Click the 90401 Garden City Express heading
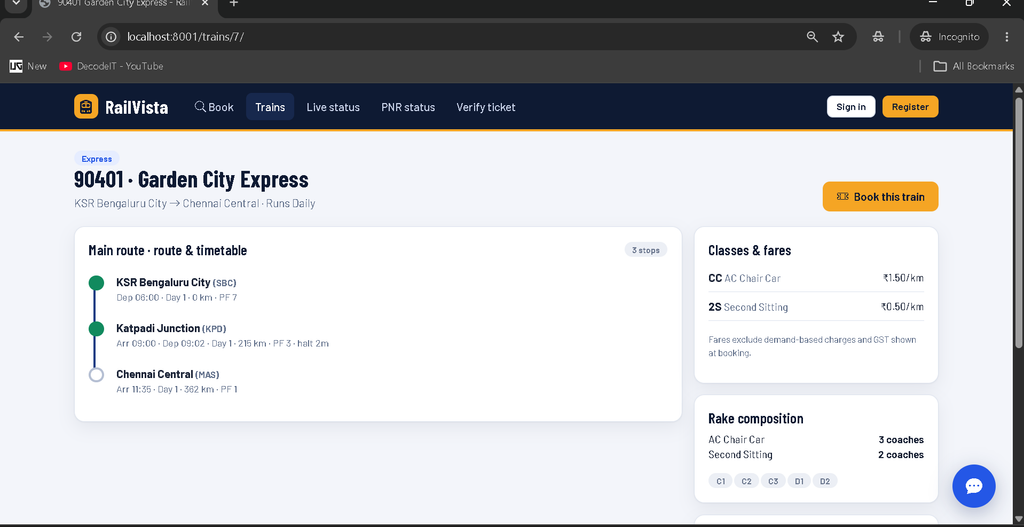Image resolution: width=1024 pixels, height=527 pixels. [x=191, y=180]
